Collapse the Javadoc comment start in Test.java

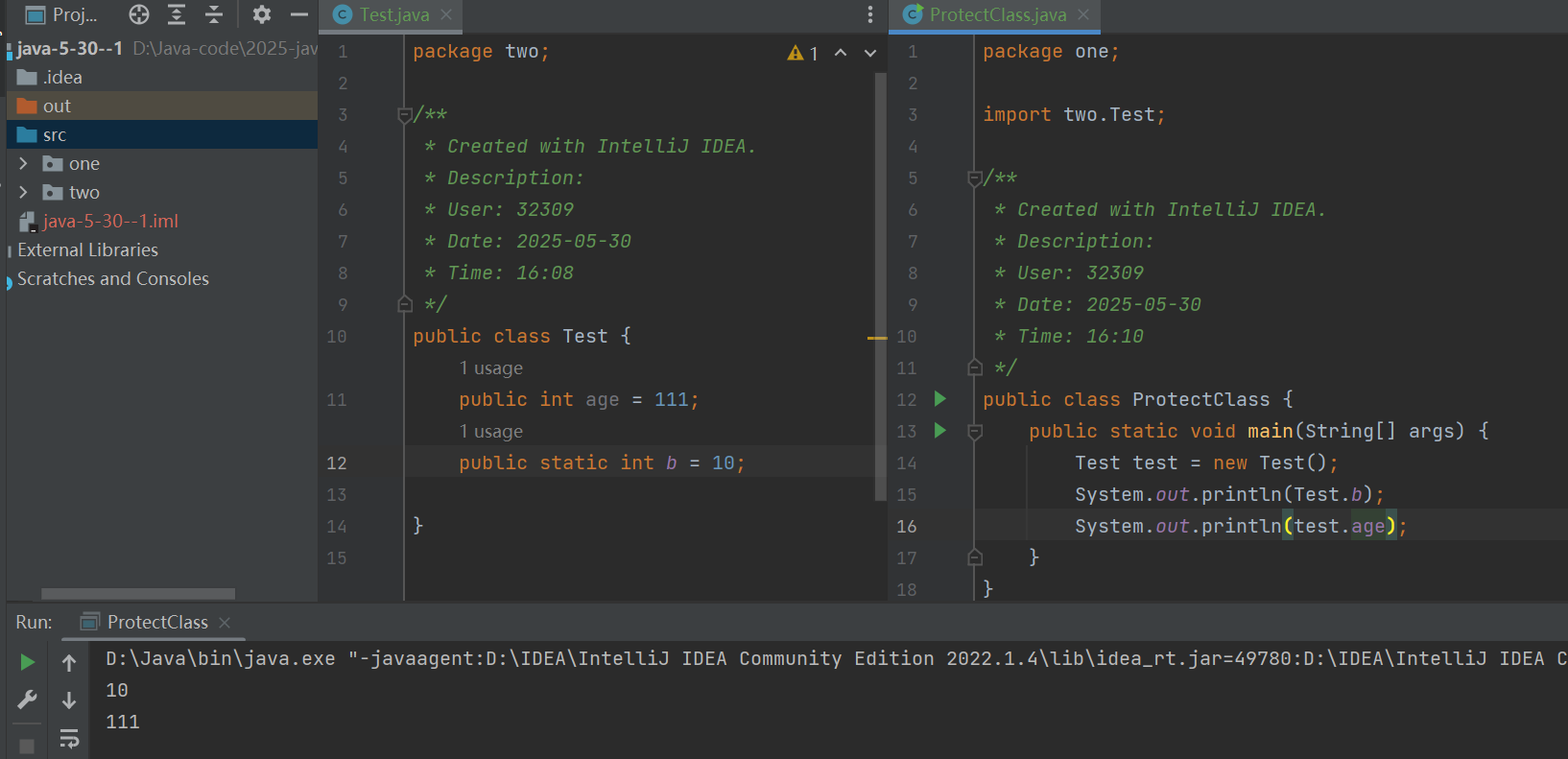pos(405,115)
